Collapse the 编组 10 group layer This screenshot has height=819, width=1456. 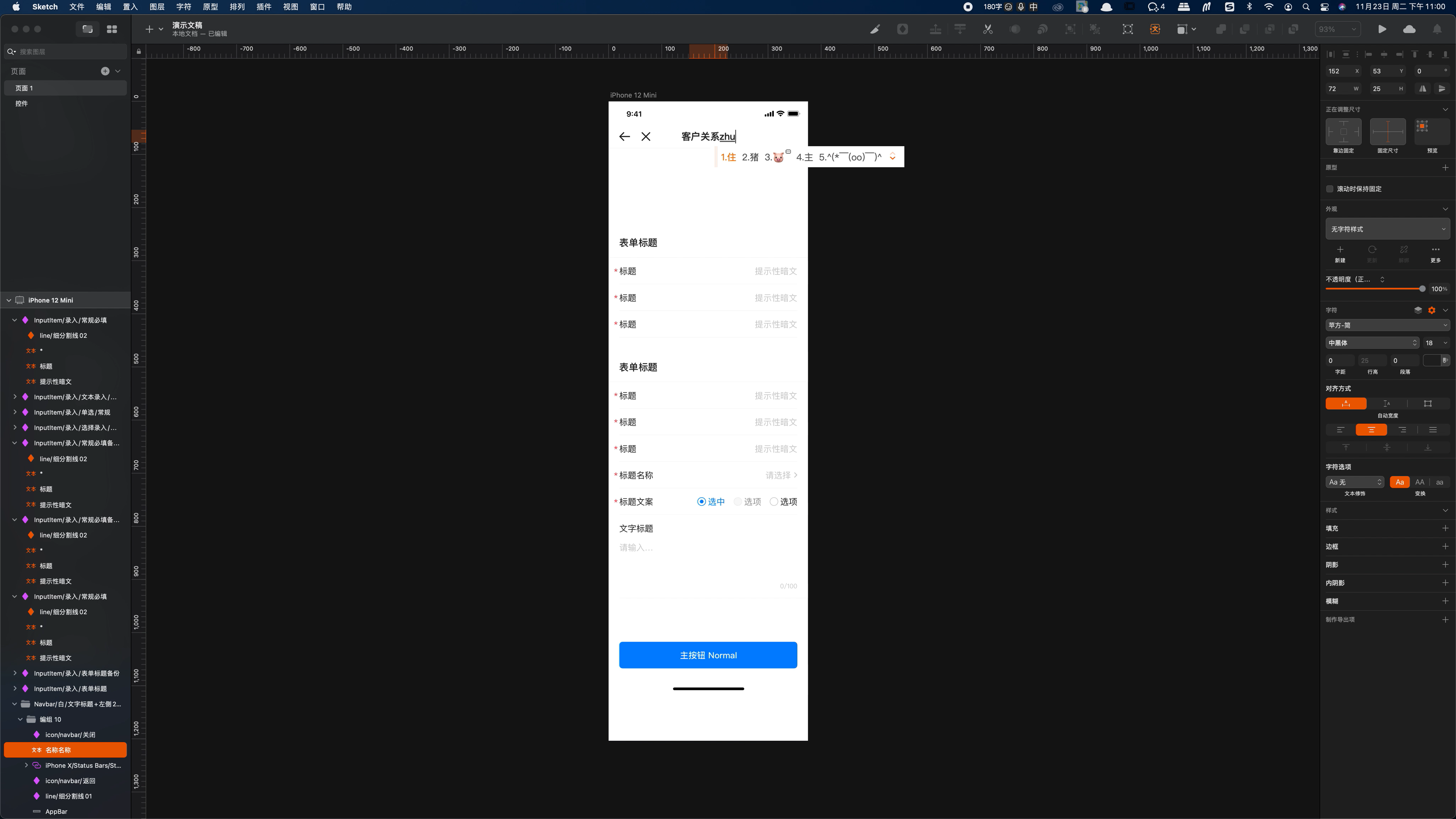(x=20, y=719)
